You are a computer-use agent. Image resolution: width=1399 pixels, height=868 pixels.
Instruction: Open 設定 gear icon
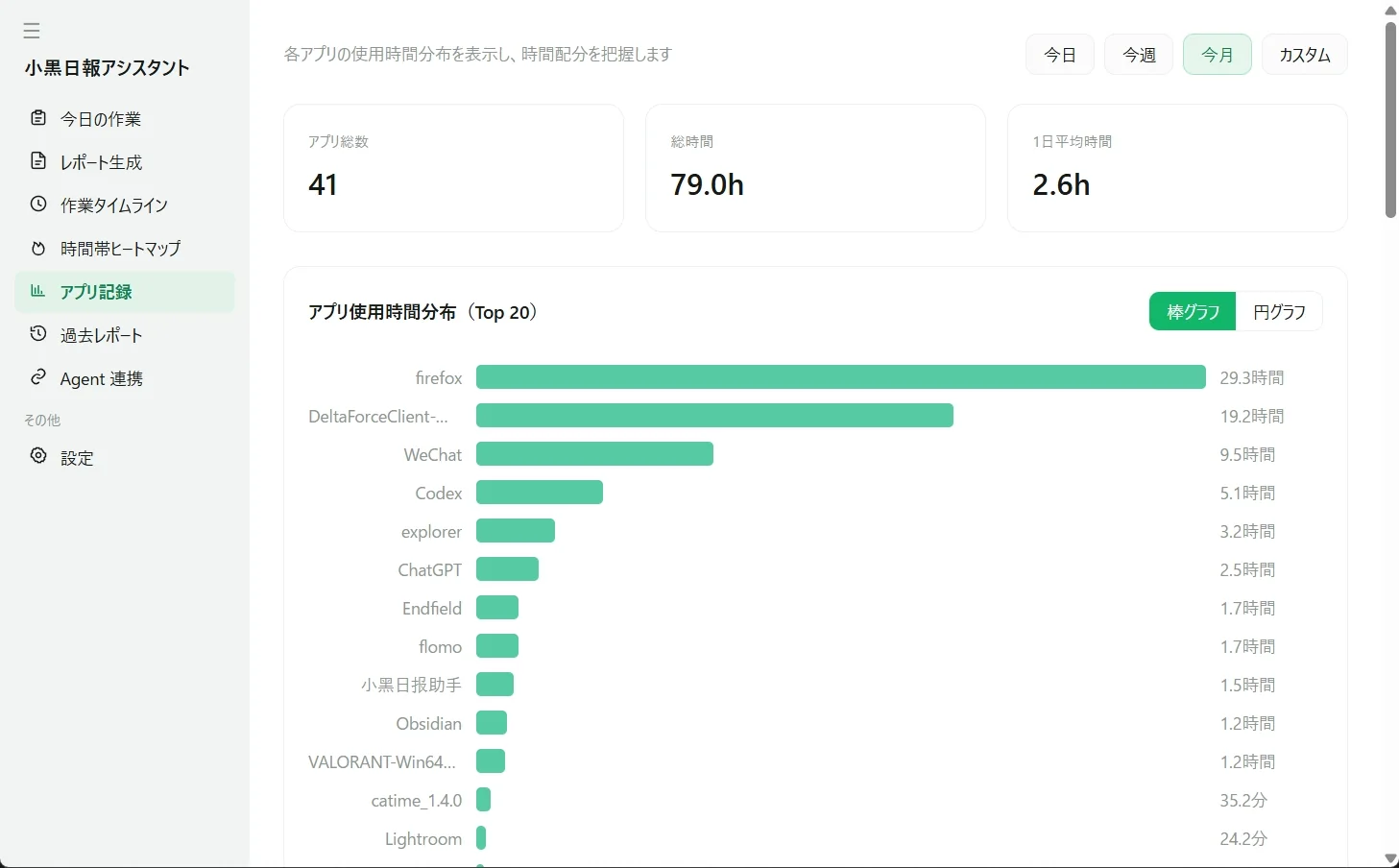pyautogui.click(x=38, y=456)
